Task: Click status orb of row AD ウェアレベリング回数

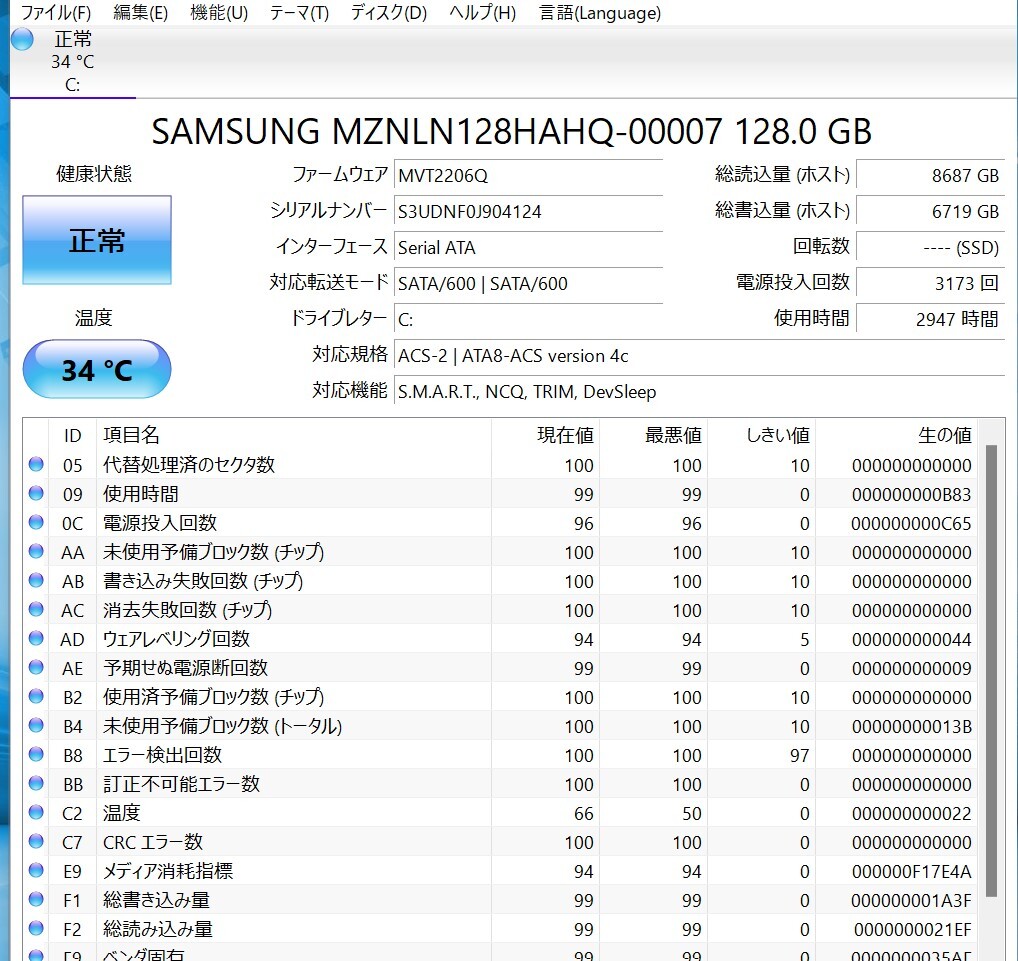Action: click(x=36, y=638)
